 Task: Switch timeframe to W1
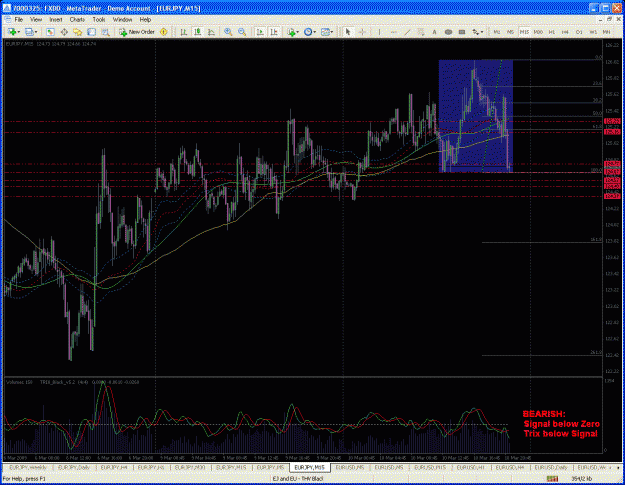coord(593,32)
